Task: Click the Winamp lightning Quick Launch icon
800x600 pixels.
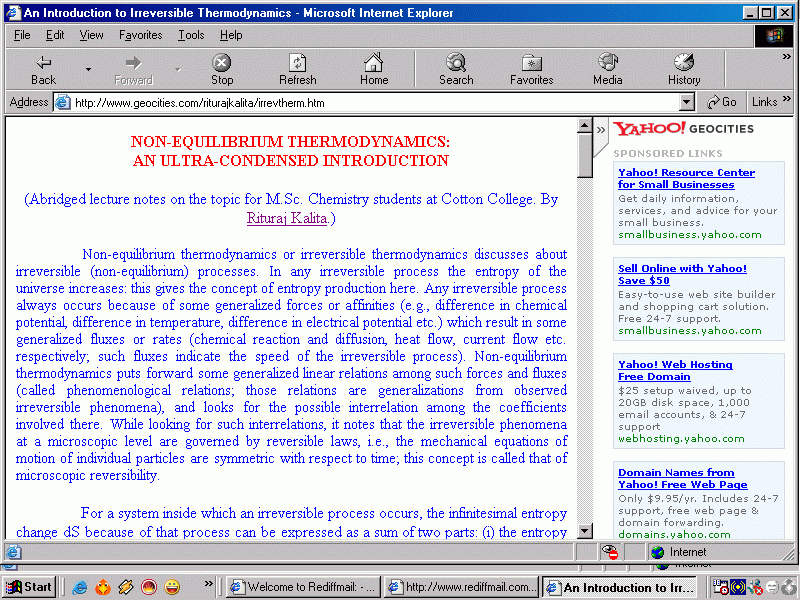Action: pyautogui.click(x=126, y=588)
